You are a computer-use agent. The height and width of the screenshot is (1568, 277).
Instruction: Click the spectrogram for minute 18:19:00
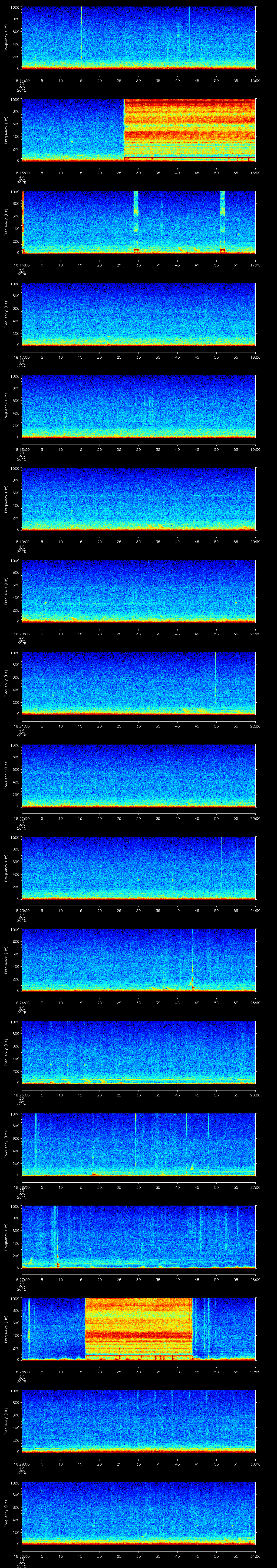tap(138, 499)
